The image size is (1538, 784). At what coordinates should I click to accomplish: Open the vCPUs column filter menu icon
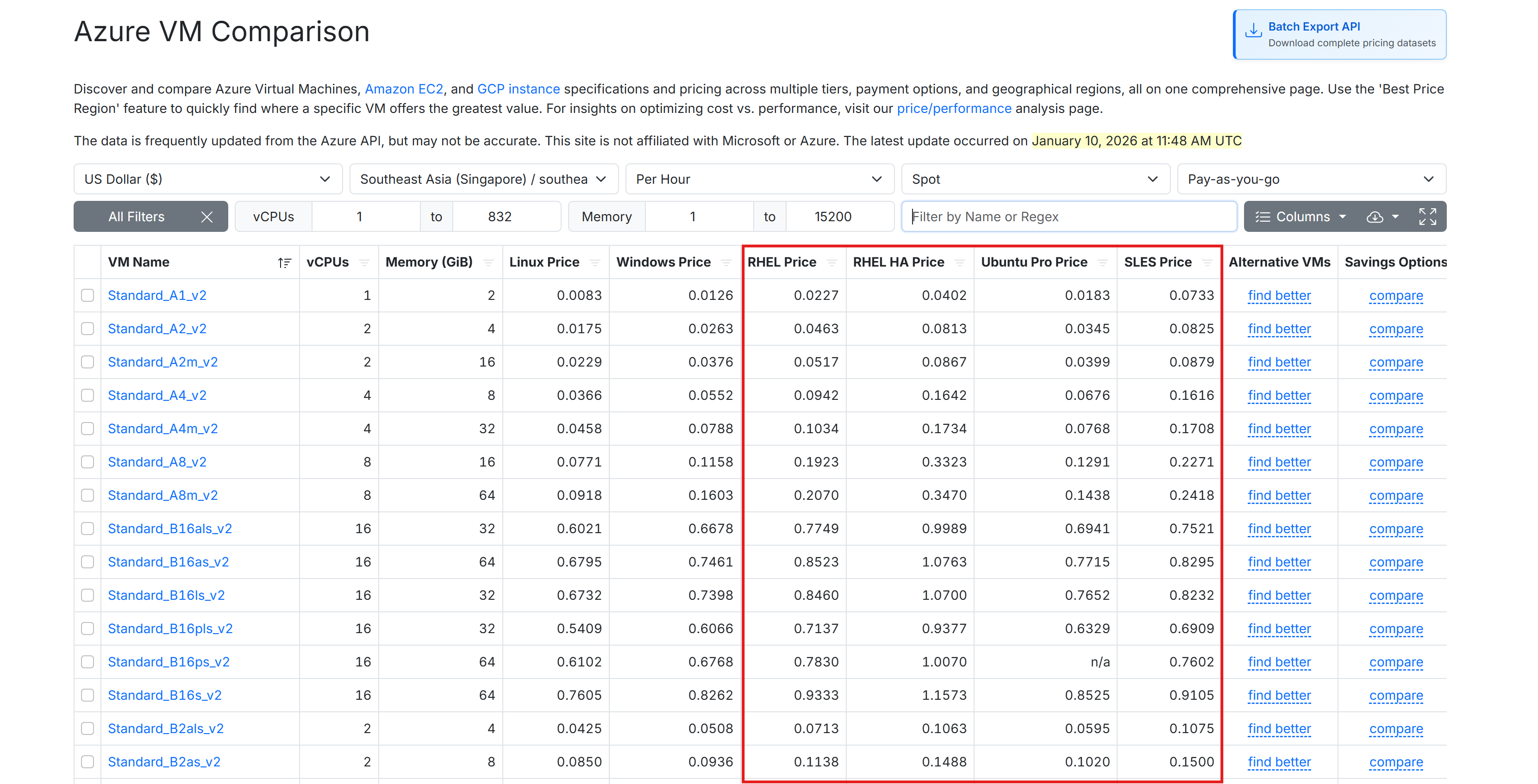(x=364, y=262)
